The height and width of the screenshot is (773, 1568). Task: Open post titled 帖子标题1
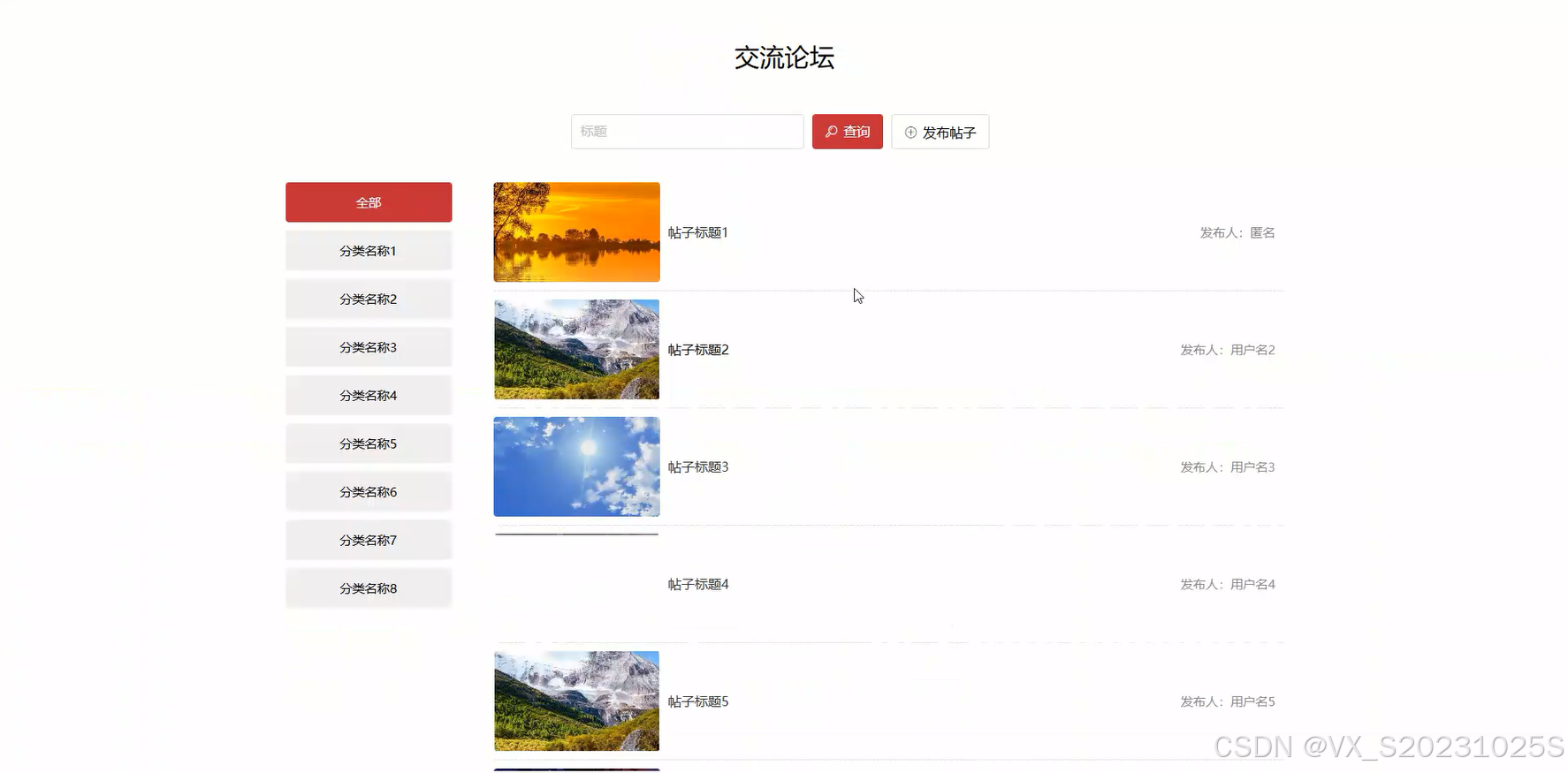click(x=698, y=232)
